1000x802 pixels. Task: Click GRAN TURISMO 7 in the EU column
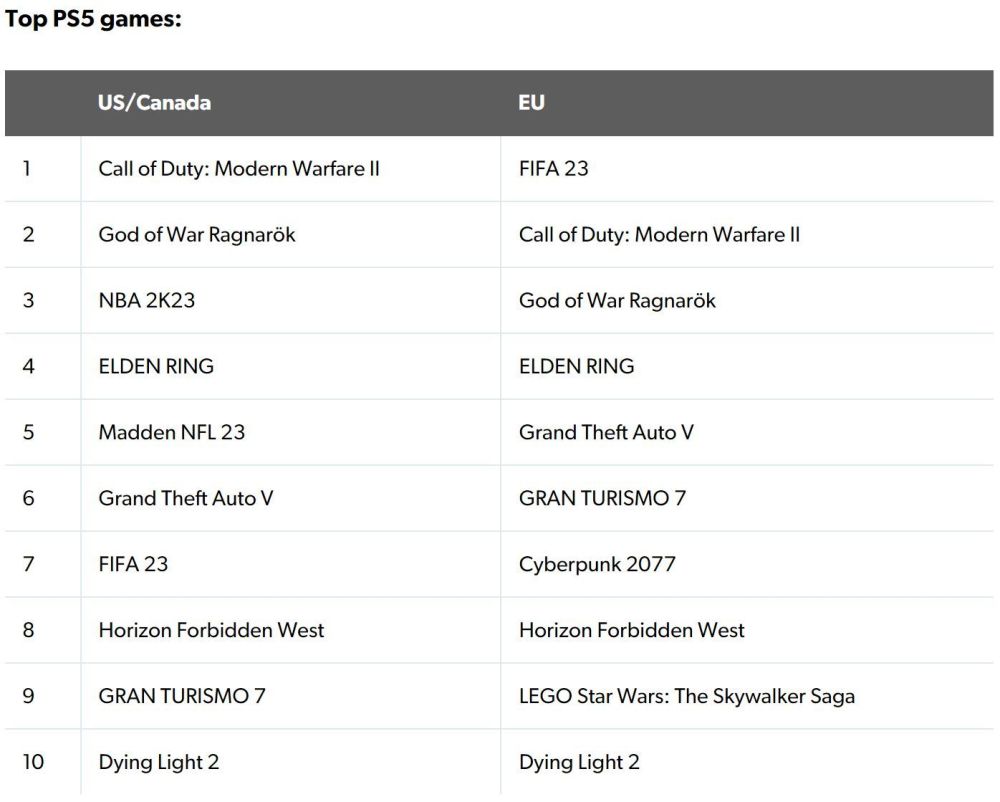(x=602, y=498)
